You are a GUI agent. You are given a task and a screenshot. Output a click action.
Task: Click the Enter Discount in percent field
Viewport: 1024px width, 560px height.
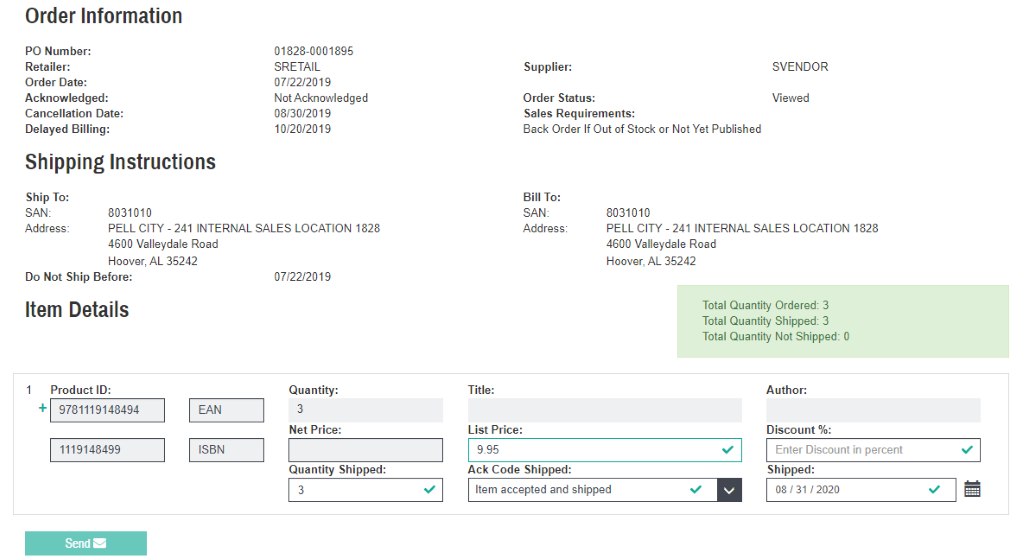pyautogui.click(x=860, y=450)
